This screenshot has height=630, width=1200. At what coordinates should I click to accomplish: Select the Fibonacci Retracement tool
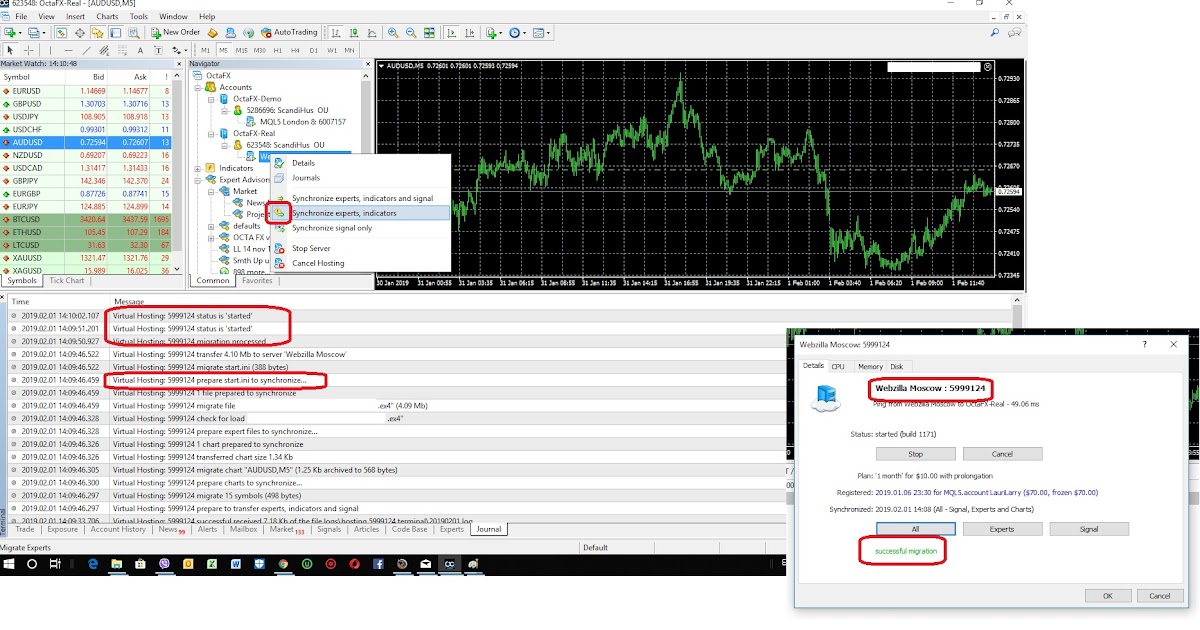(122, 50)
